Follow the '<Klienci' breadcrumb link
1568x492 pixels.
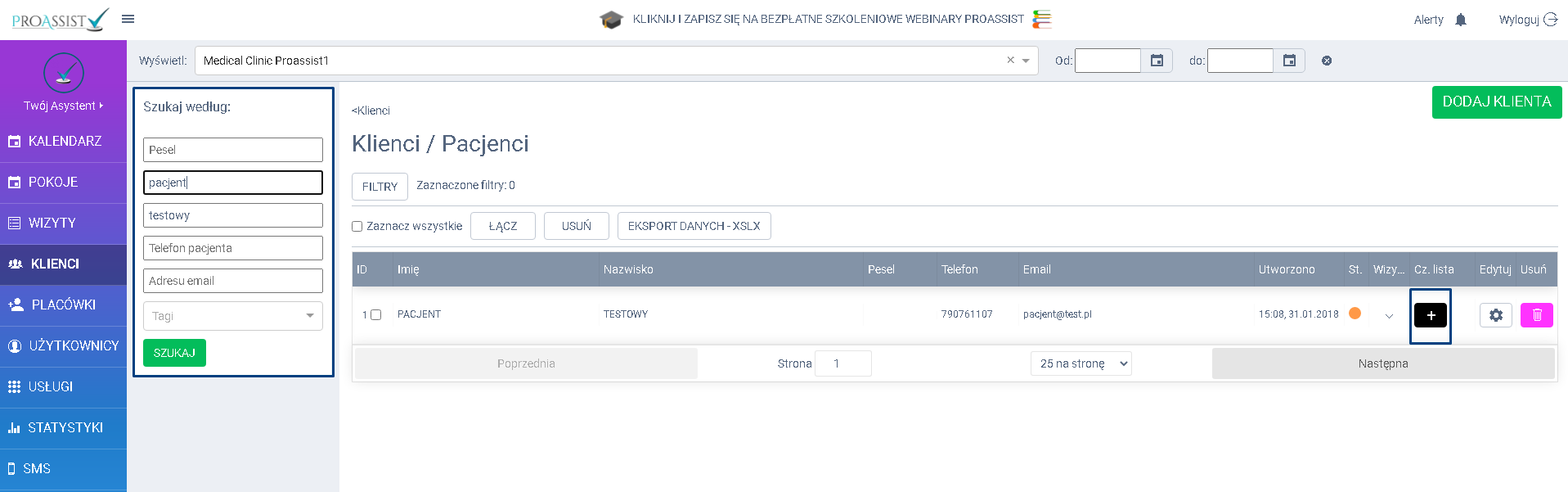coord(371,111)
